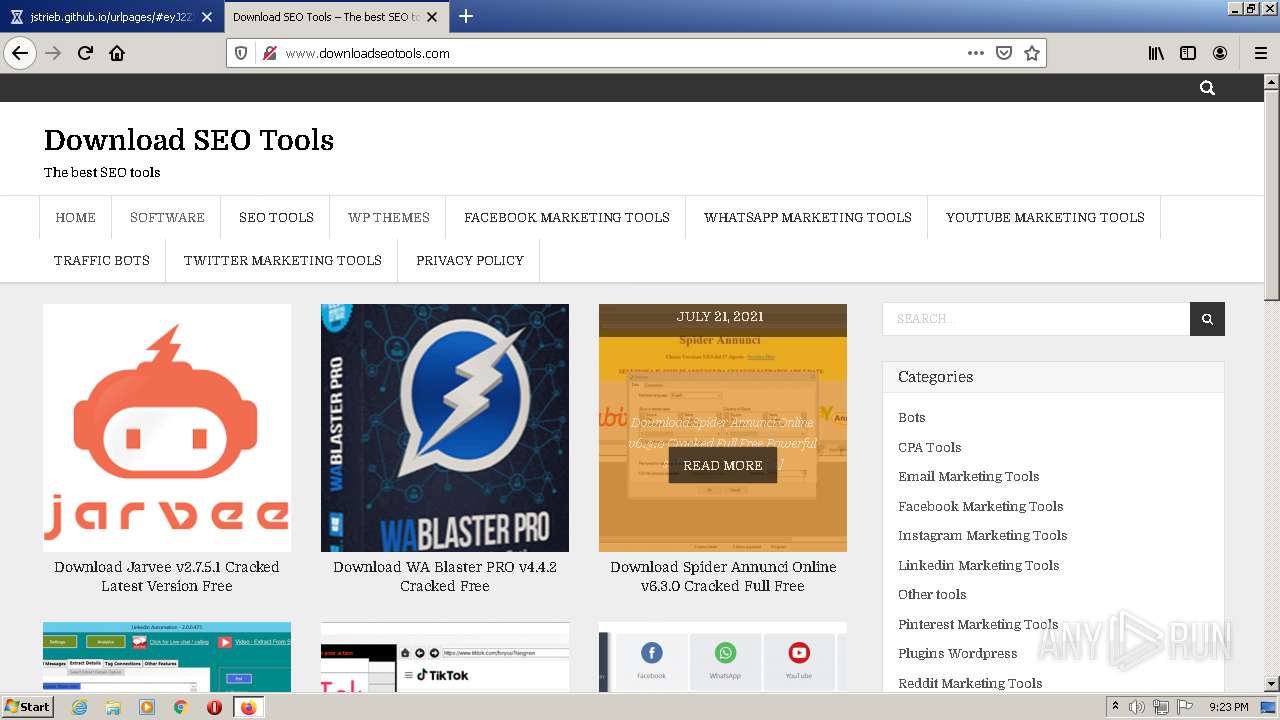Open the Email Marketing Tools category
Image resolution: width=1280 pixels, height=720 pixels.
pos(969,476)
